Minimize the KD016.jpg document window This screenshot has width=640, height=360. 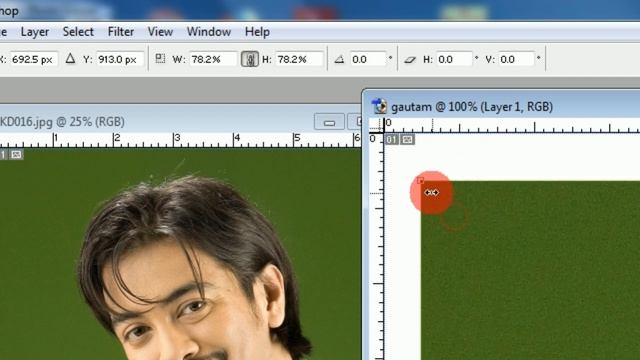point(329,122)
